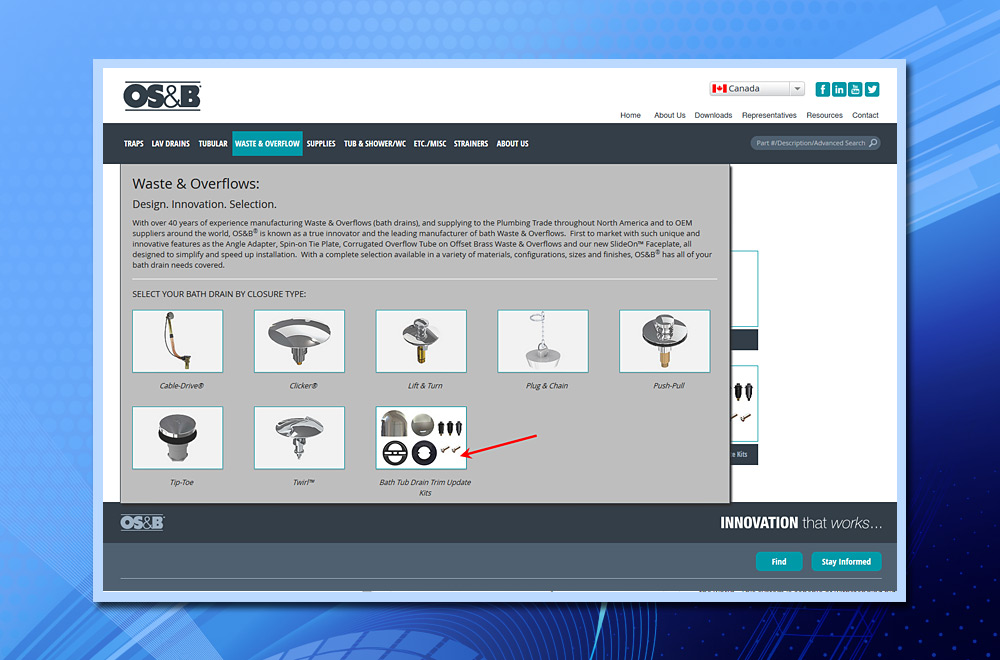This screenshot has height=660, width=1000.
Task: Open the Strainers menu
Action: [471, 143]
